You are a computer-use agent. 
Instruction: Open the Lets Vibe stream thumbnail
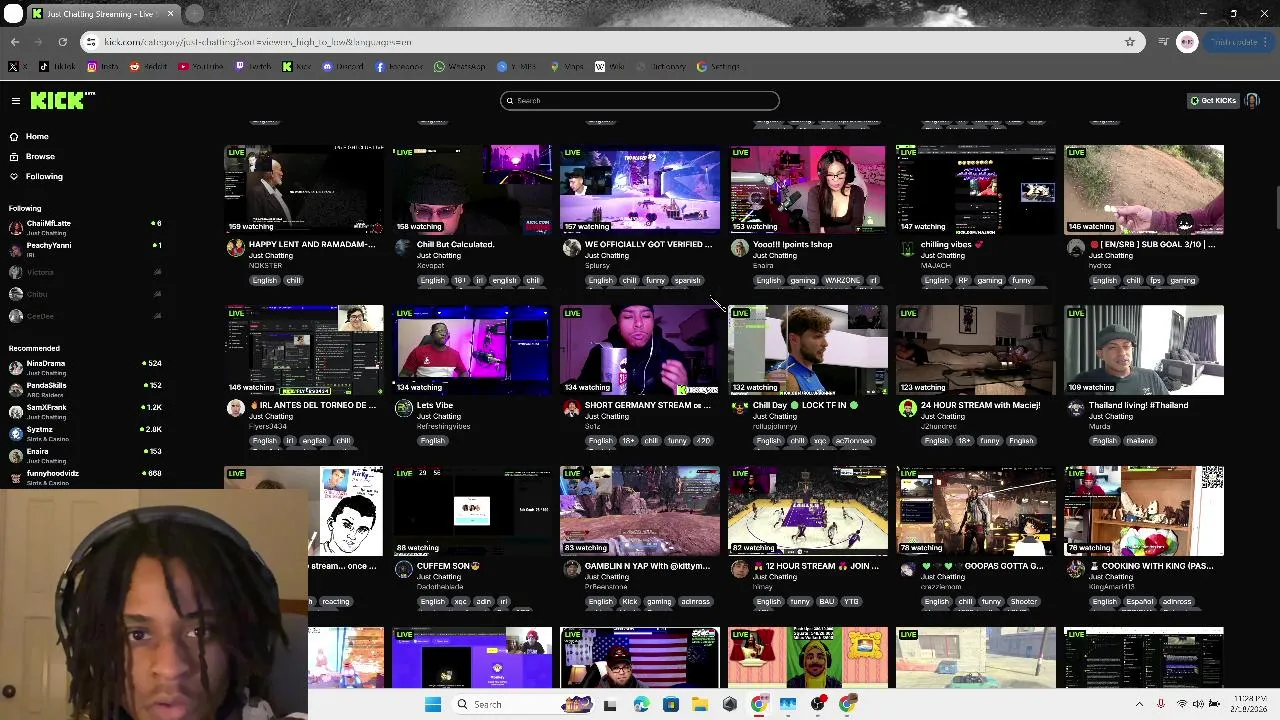[x=472, y=350]
